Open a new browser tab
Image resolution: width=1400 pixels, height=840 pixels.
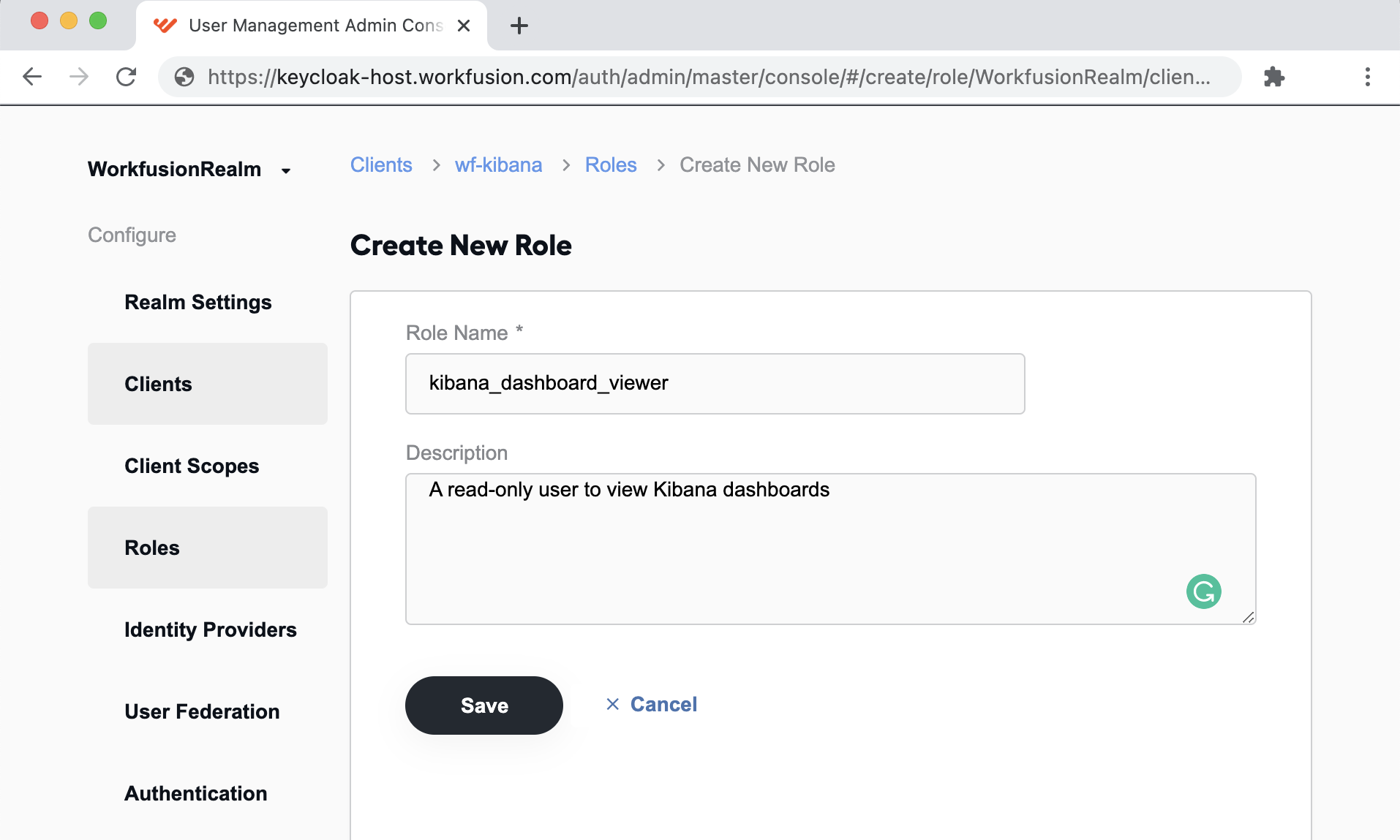pos(519,26)
